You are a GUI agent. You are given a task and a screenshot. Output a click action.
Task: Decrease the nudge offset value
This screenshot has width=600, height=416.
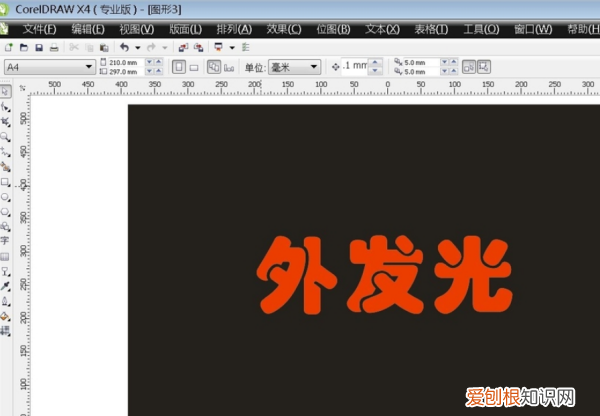375,71
